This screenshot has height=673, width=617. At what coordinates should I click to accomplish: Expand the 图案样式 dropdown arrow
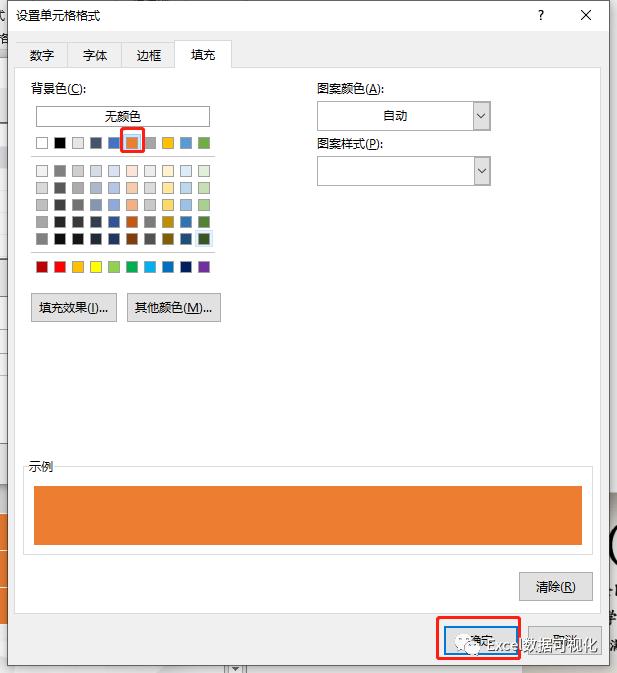[481, 171]
